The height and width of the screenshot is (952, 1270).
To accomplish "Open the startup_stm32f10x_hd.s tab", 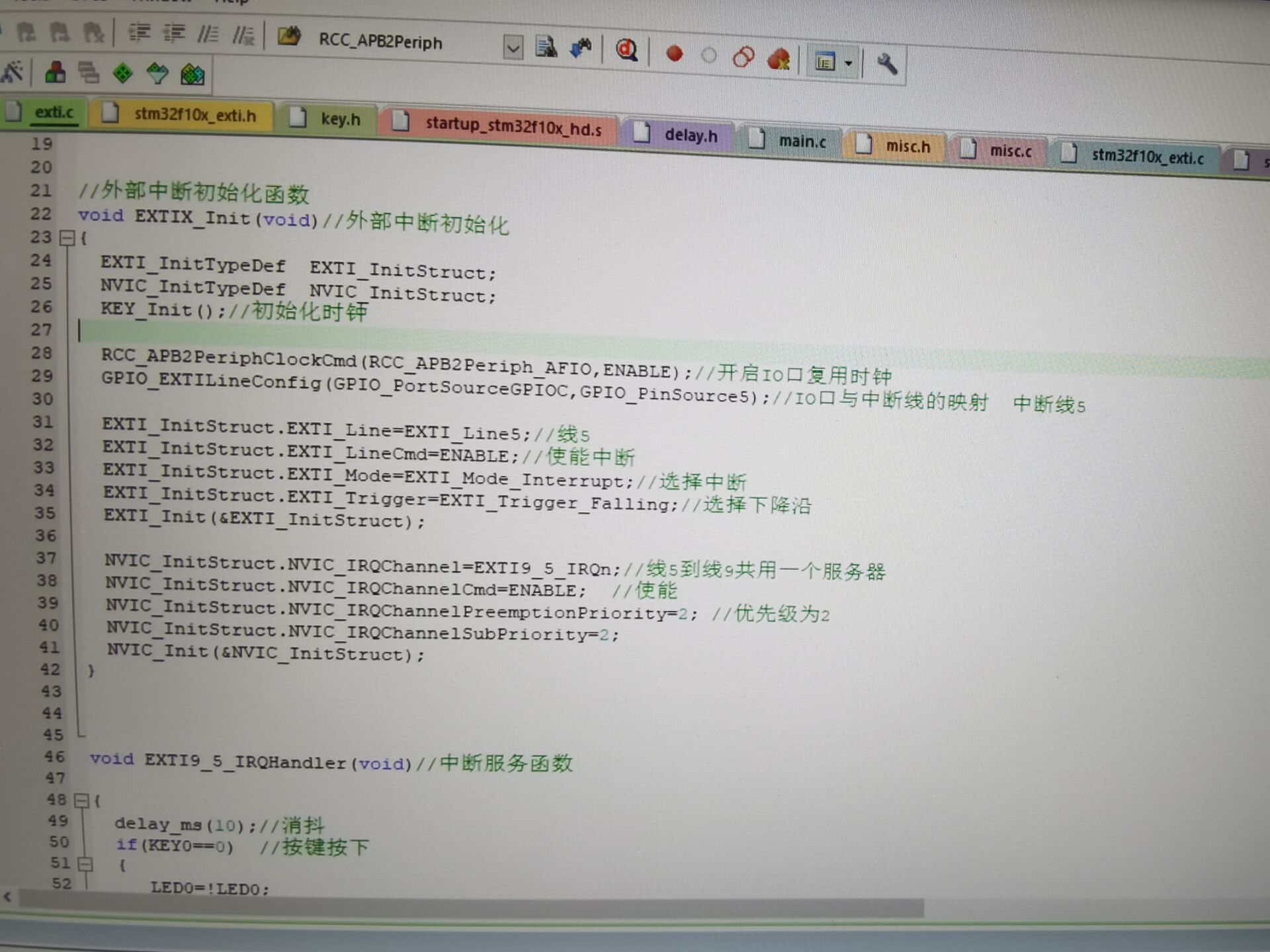I will [513, 126].
